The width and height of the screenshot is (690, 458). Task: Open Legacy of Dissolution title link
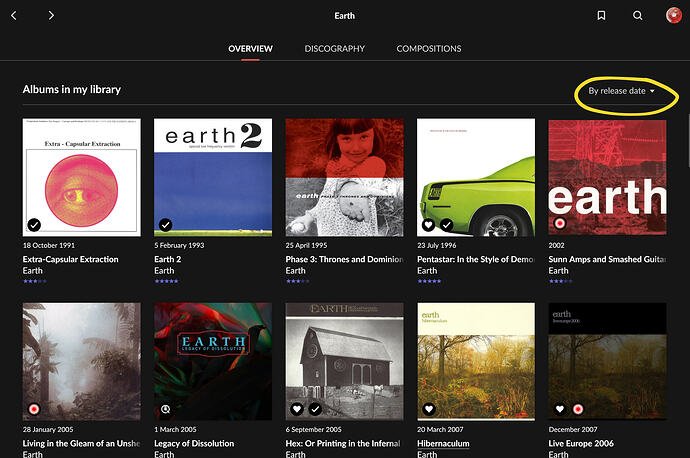(x=194, y=443)
